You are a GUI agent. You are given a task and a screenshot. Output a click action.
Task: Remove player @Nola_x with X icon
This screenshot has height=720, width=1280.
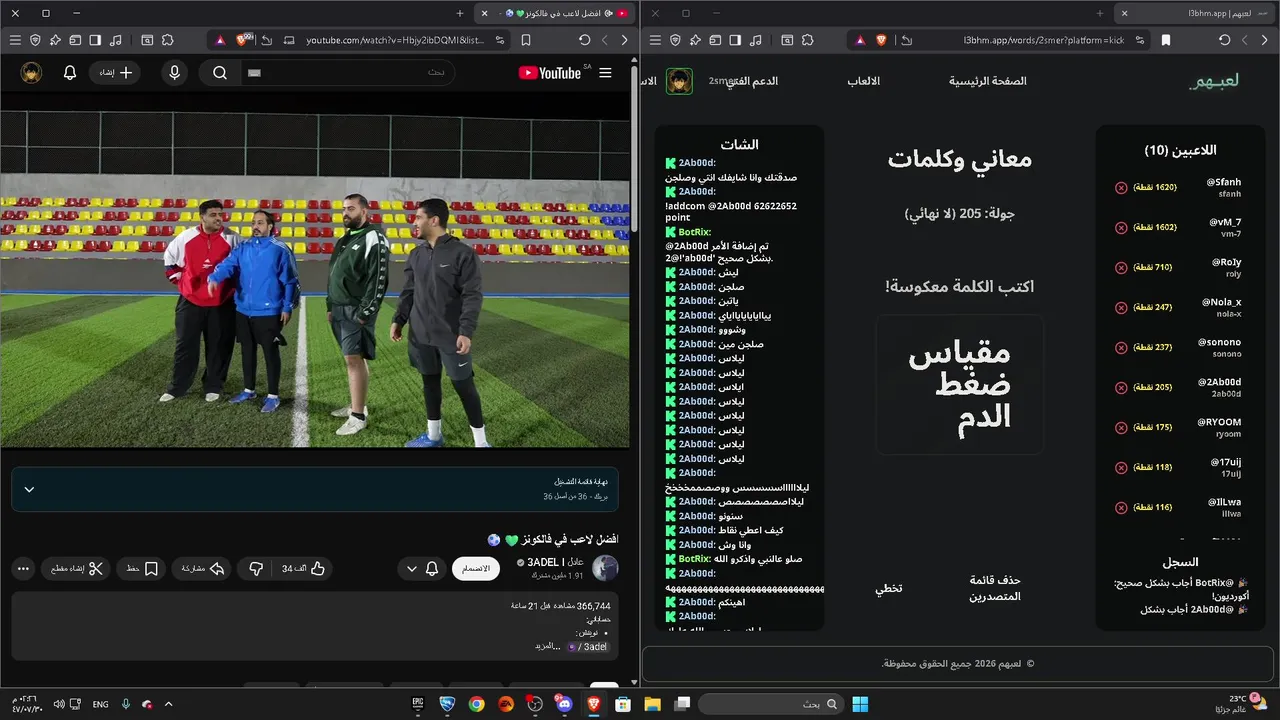point(1121,308)
